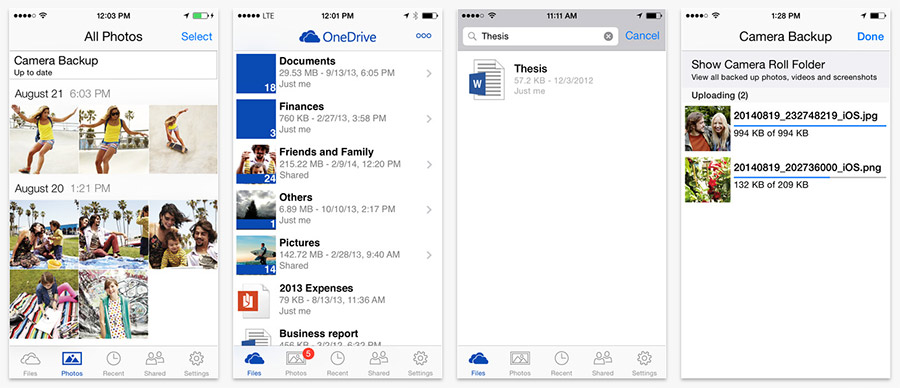
Task: Select 2013 Expenses file name
Action: [316, 288]
